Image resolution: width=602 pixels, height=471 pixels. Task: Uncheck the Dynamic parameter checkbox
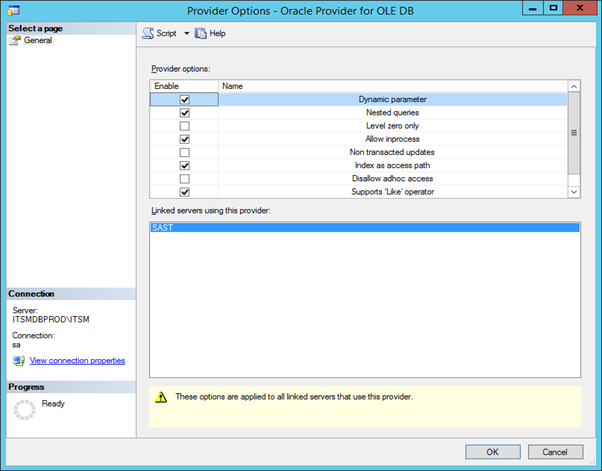(x=185, y=99)
